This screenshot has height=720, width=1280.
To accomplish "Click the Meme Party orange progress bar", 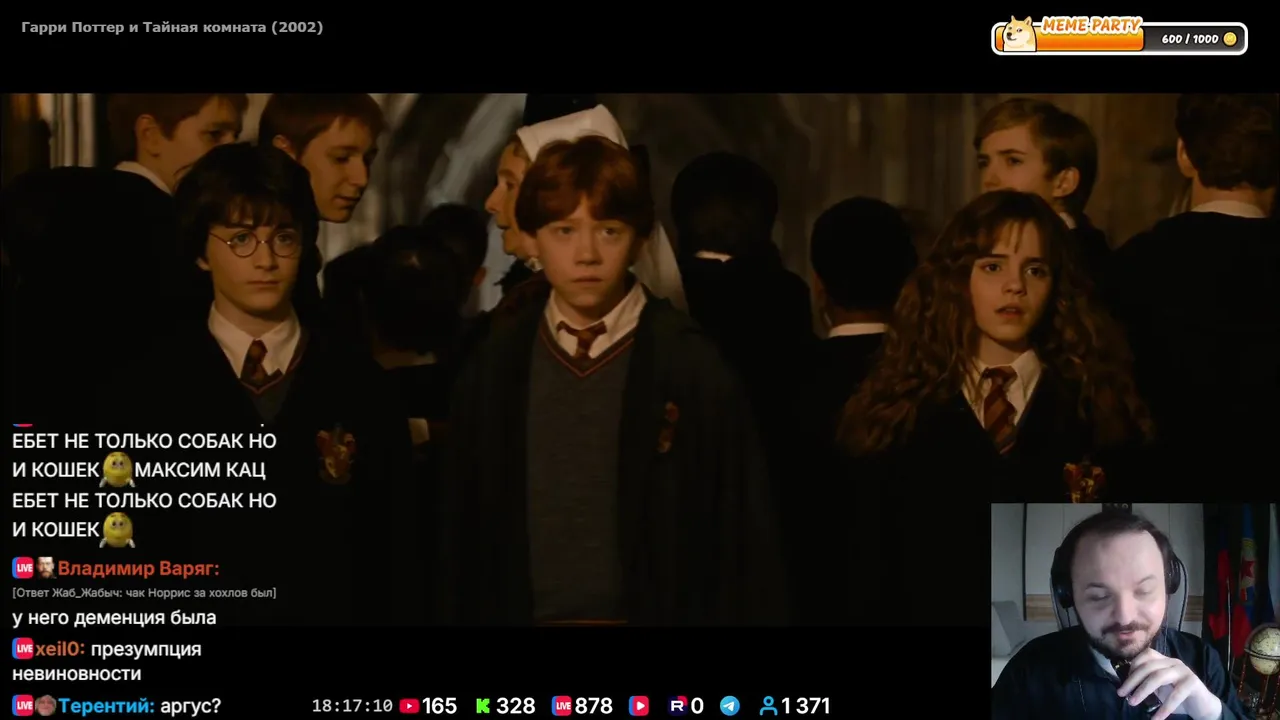I will tap(1090, 39).
